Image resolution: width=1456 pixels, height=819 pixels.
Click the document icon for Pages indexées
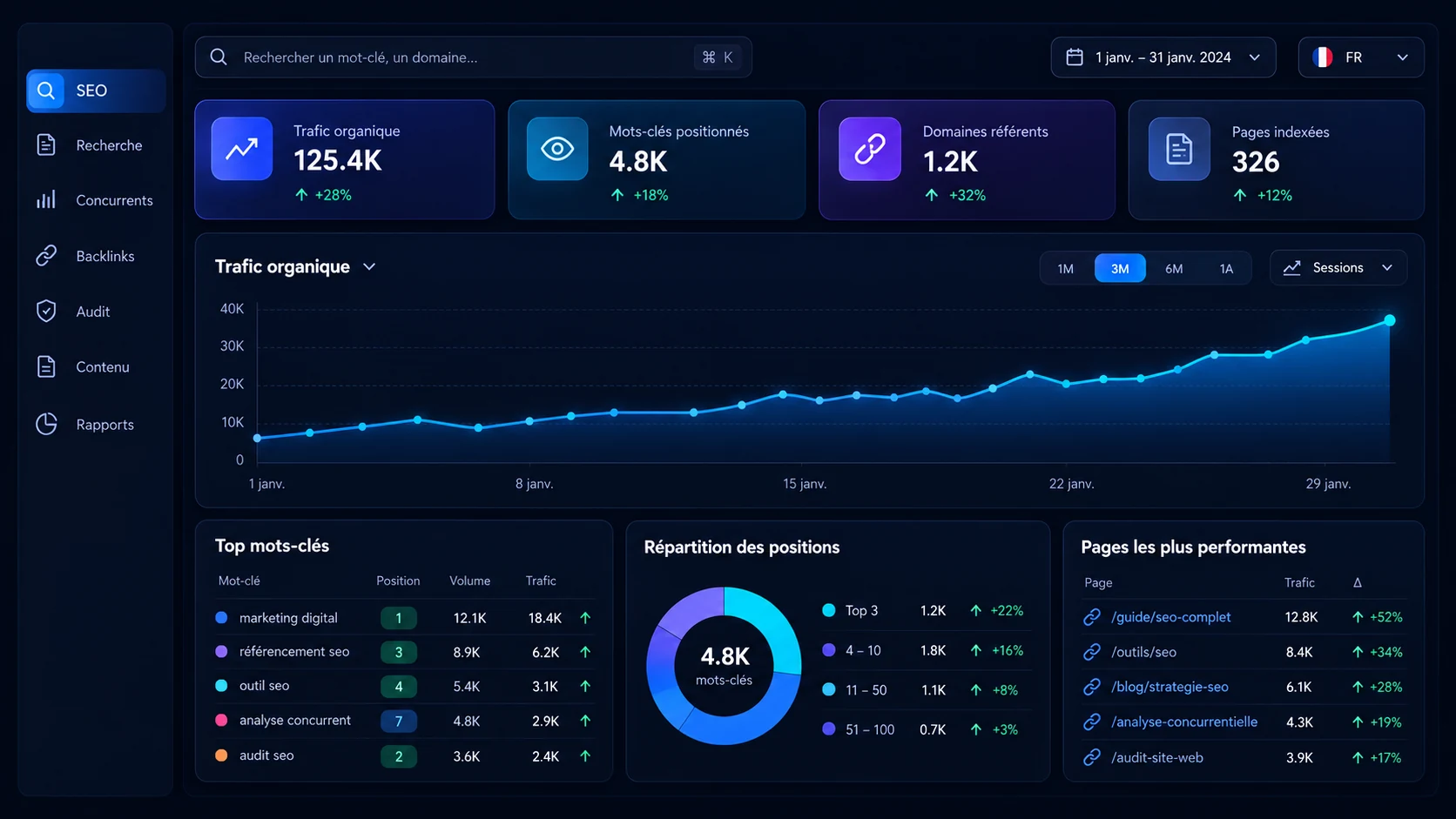tap(1179, 149)
